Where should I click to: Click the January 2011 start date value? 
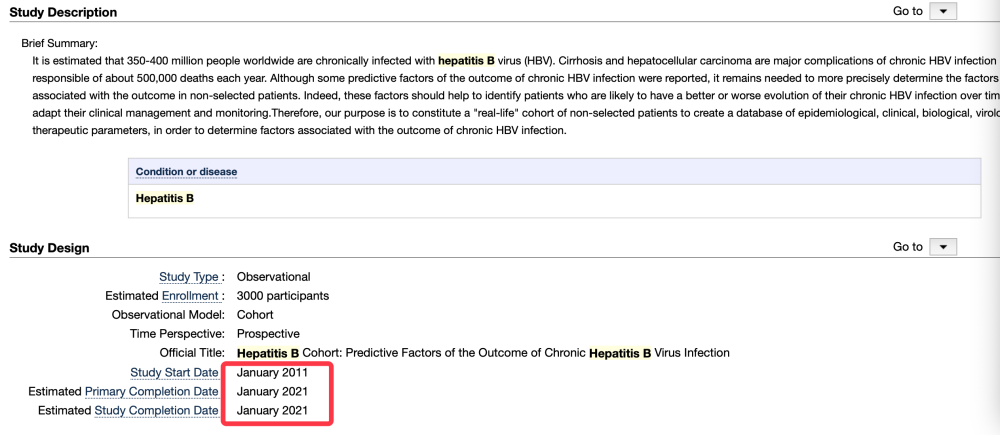(x=272, y=373)
